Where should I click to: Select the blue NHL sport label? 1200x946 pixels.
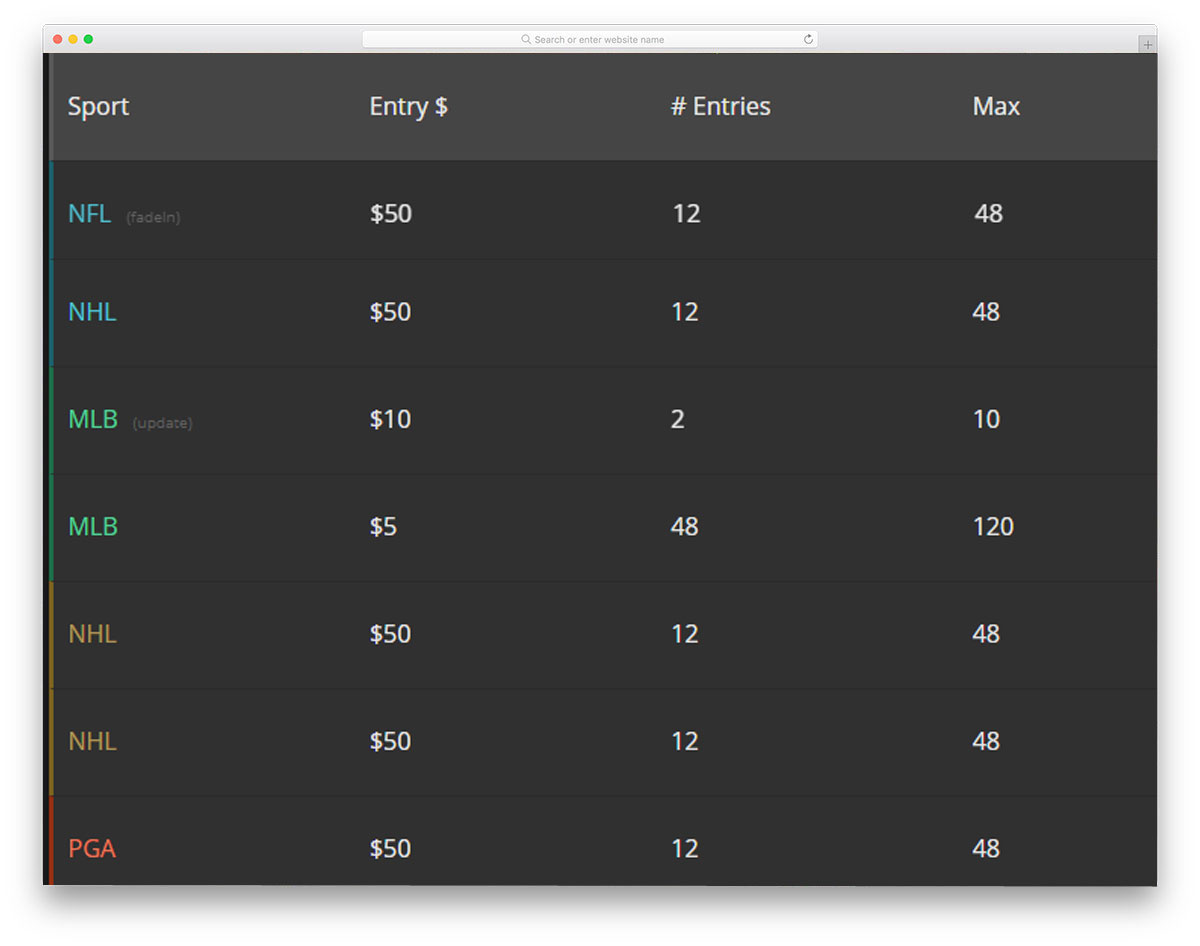(92, 312)
